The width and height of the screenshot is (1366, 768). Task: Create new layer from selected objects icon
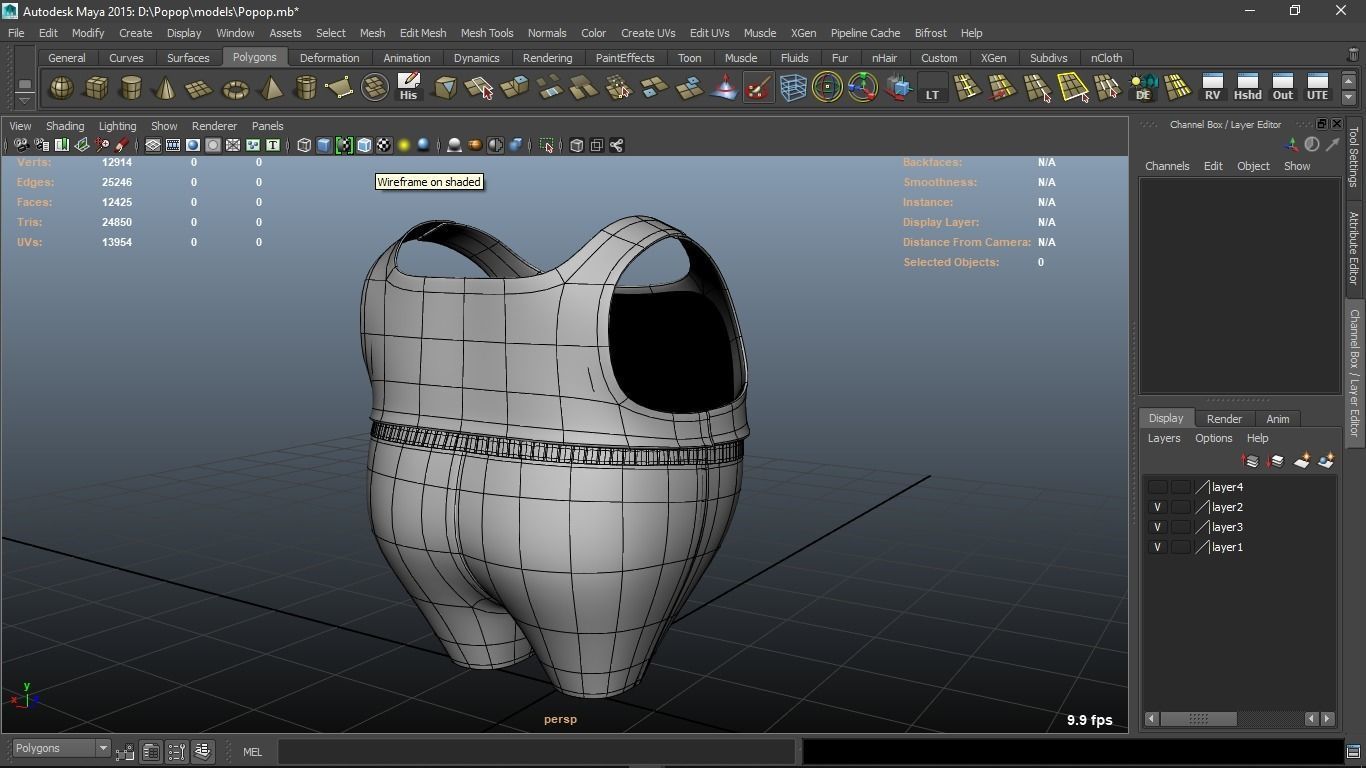coord(1326,461)
